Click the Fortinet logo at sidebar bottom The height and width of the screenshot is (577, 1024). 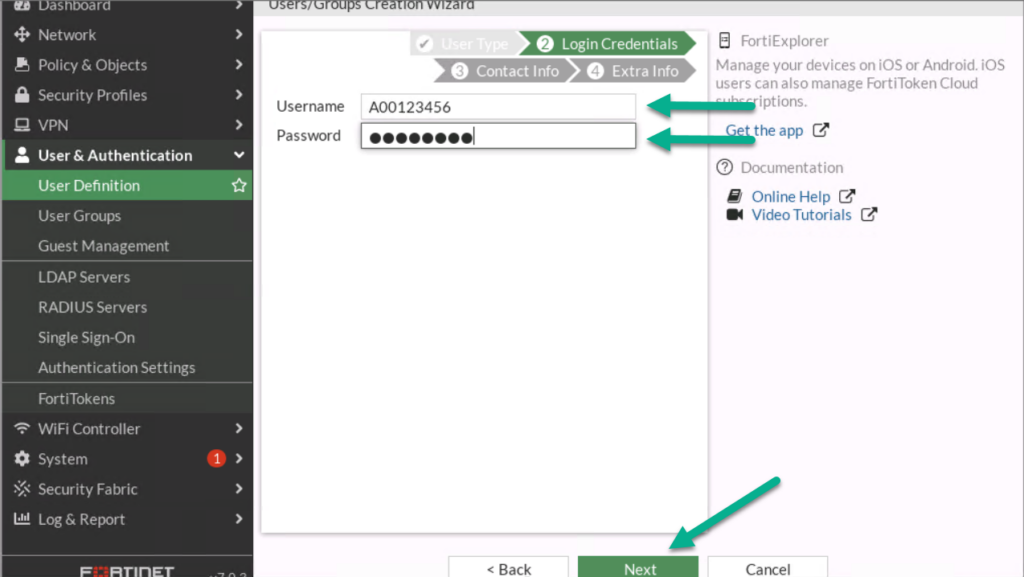click(x=128, y=571)
